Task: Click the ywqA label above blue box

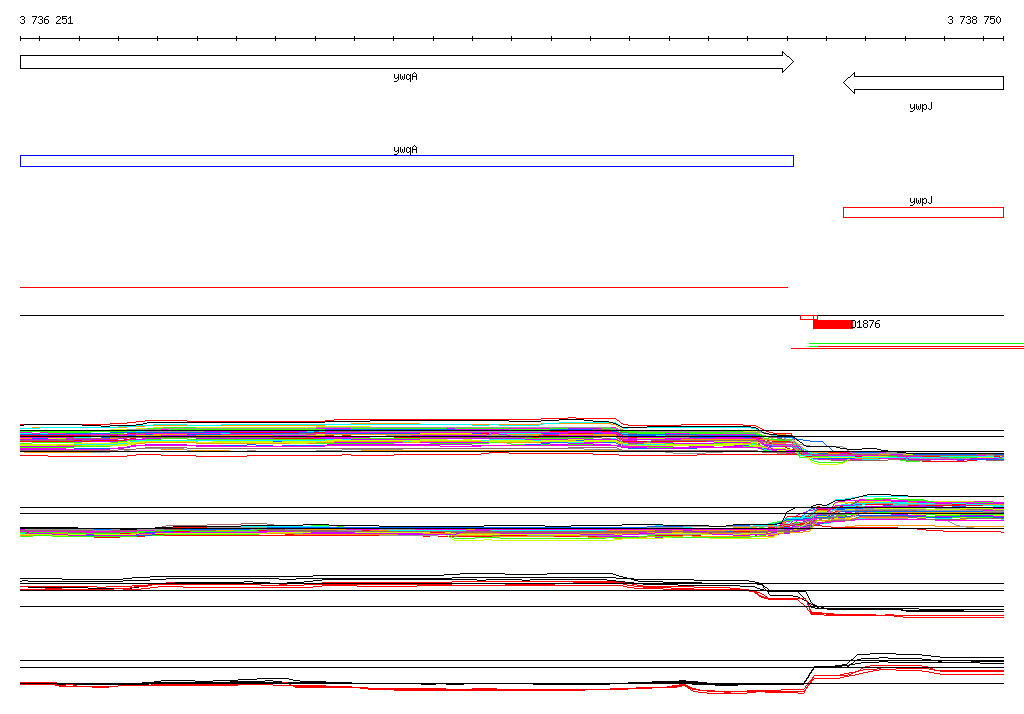Action: pyautogui.click(x=406, y=150)
